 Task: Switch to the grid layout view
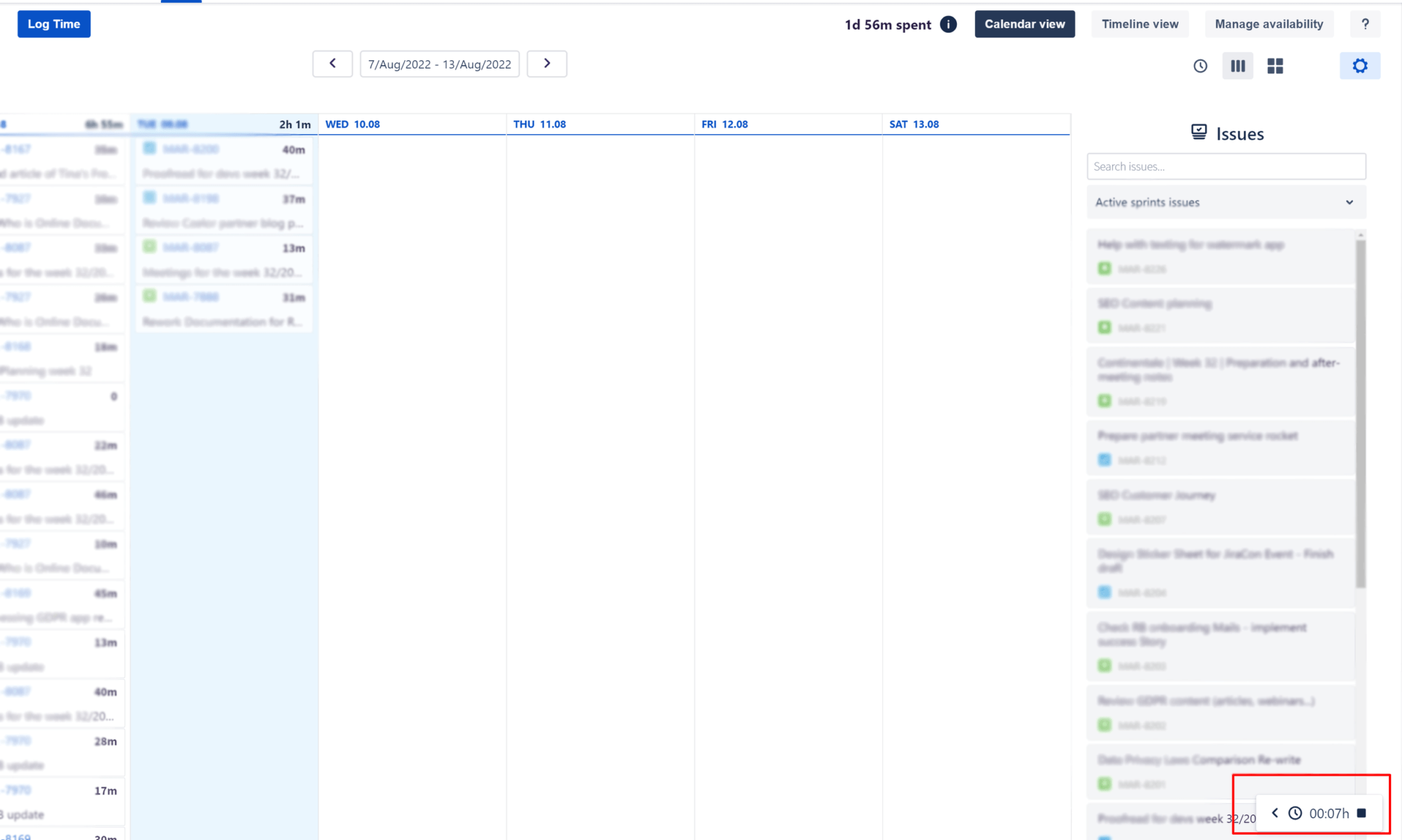point(1275,66)
